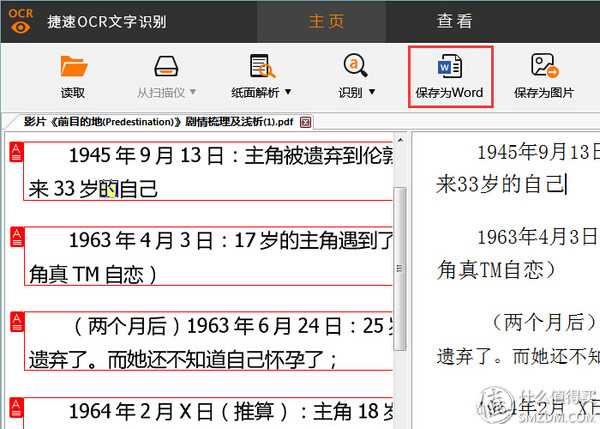Click the 识别 recognize icon
Image resolution: width=600 pixels, height=429 pixels.
coord(355,65)
